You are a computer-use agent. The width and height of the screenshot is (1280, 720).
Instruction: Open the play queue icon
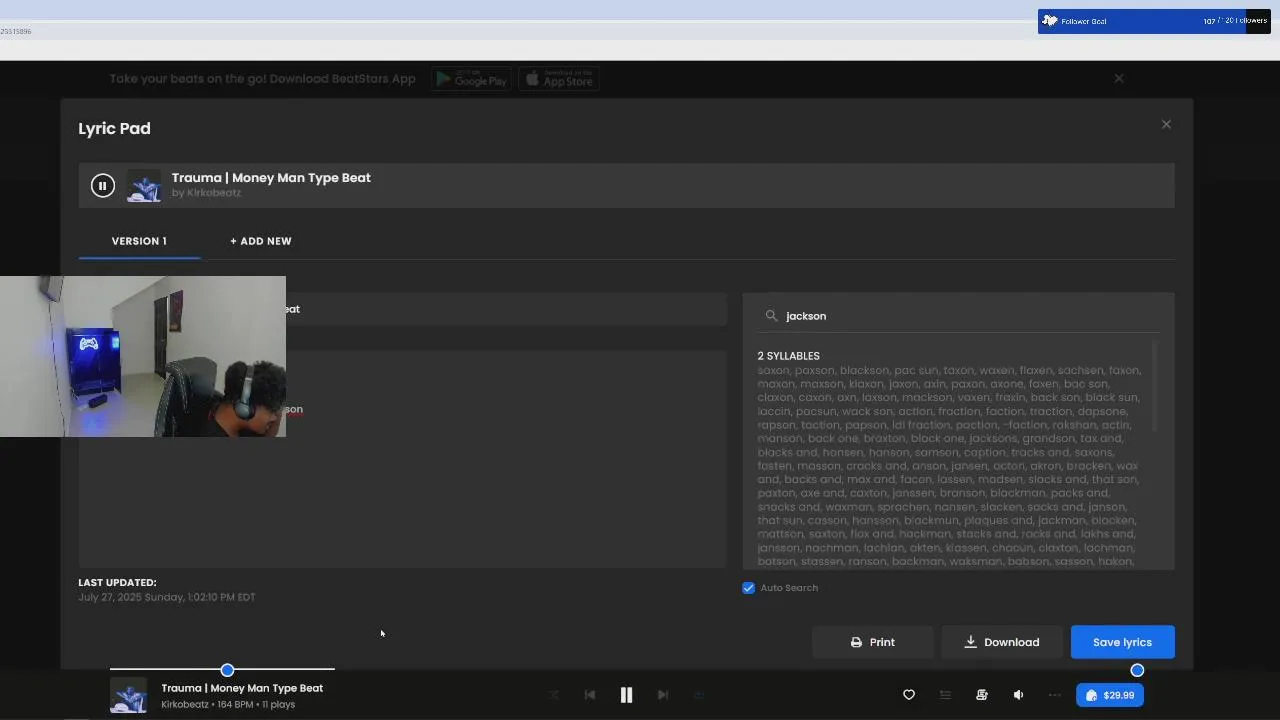(x=945, y=695)
